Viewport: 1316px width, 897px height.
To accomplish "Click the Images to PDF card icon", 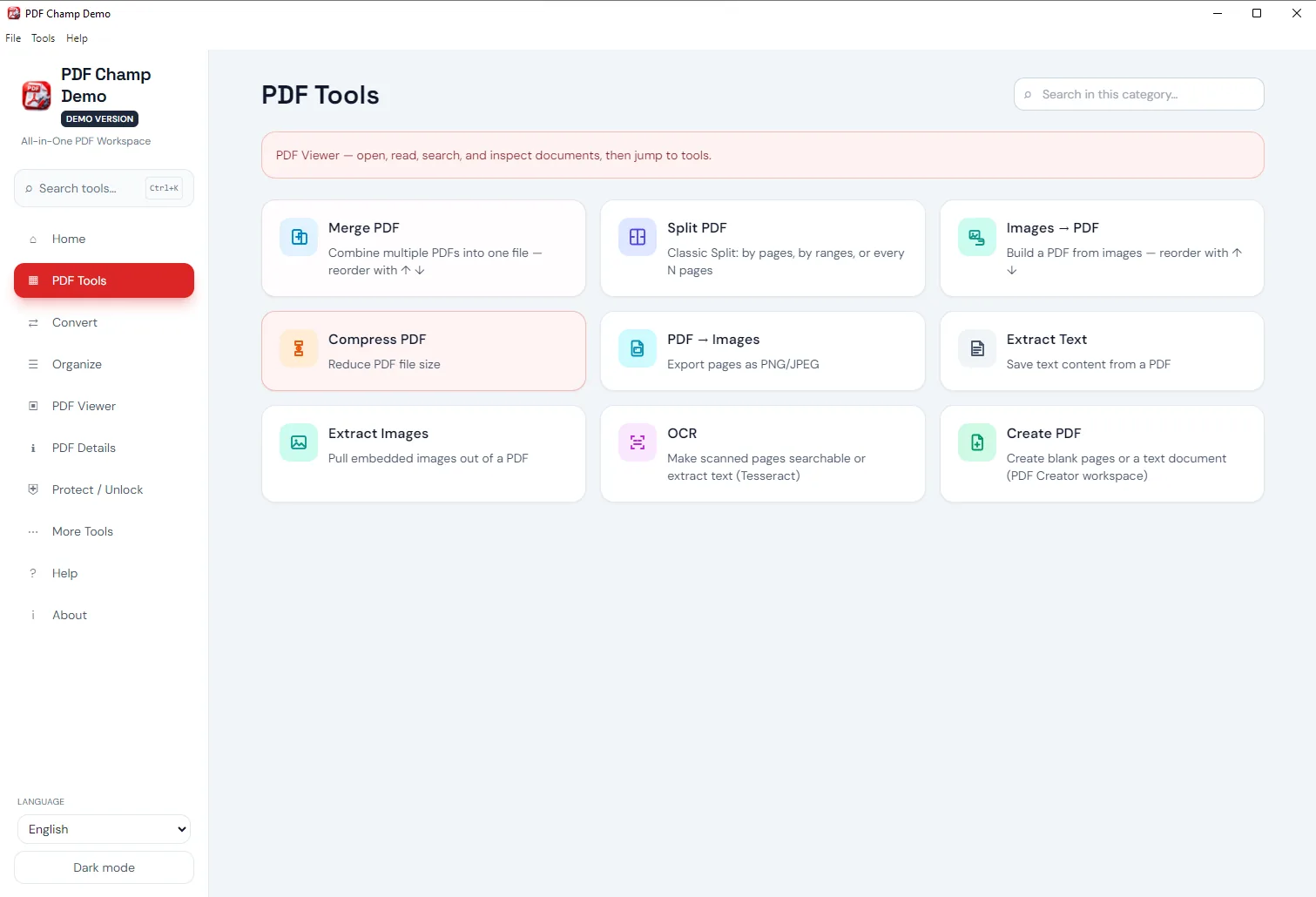I will (x=977, y=237).
